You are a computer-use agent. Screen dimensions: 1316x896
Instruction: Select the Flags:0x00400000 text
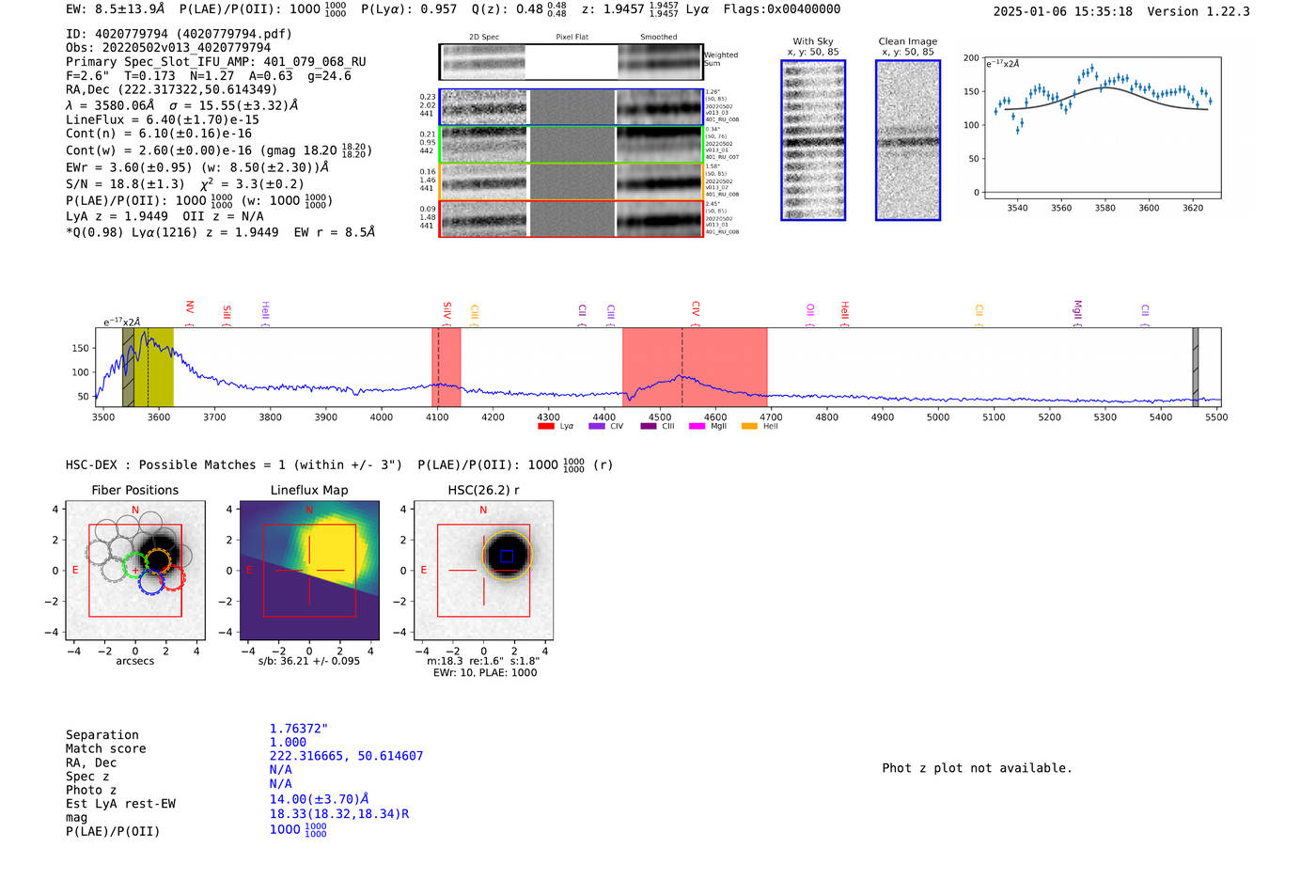click(x=782, y=9)
